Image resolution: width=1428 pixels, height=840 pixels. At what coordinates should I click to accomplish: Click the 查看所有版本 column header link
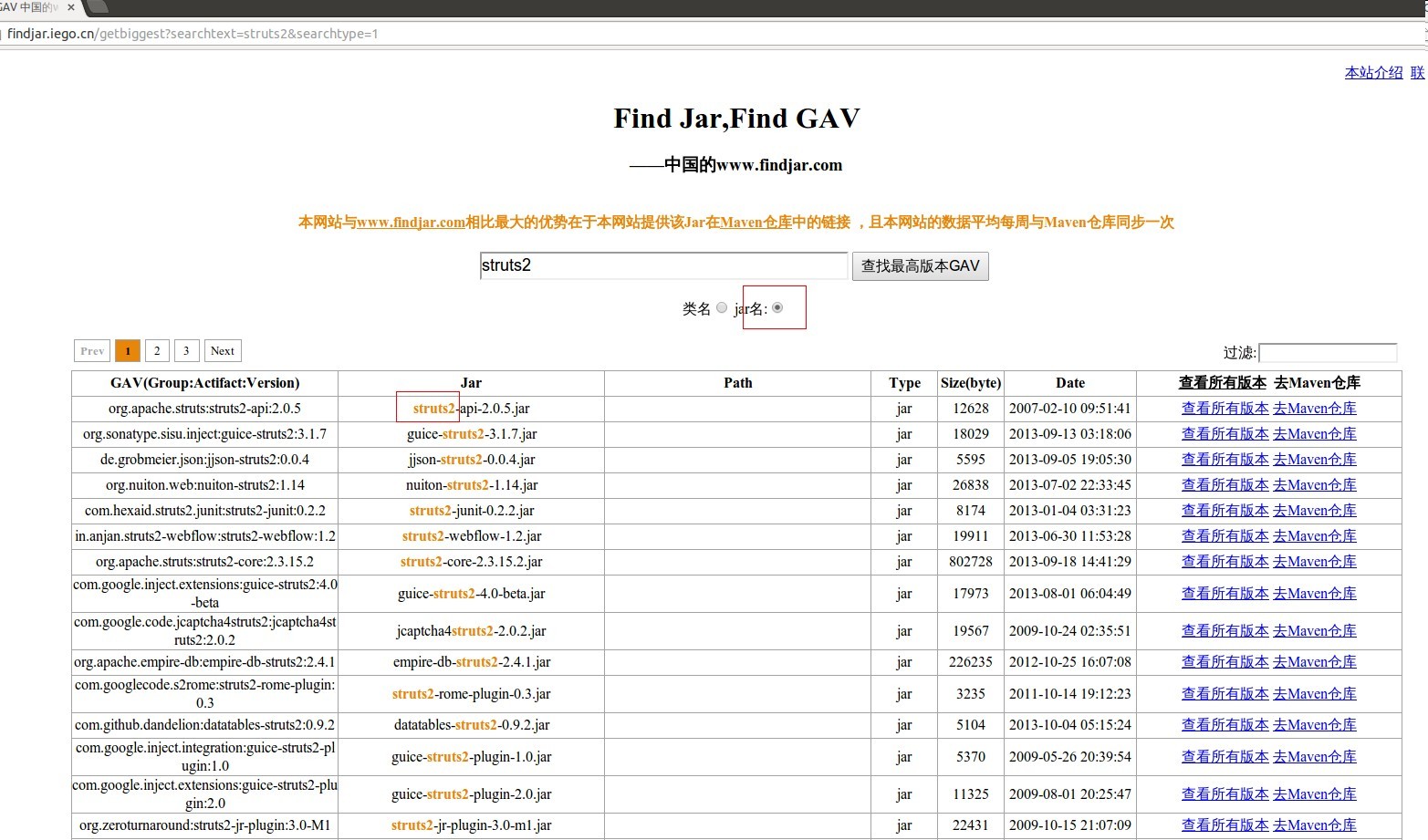1222,382
